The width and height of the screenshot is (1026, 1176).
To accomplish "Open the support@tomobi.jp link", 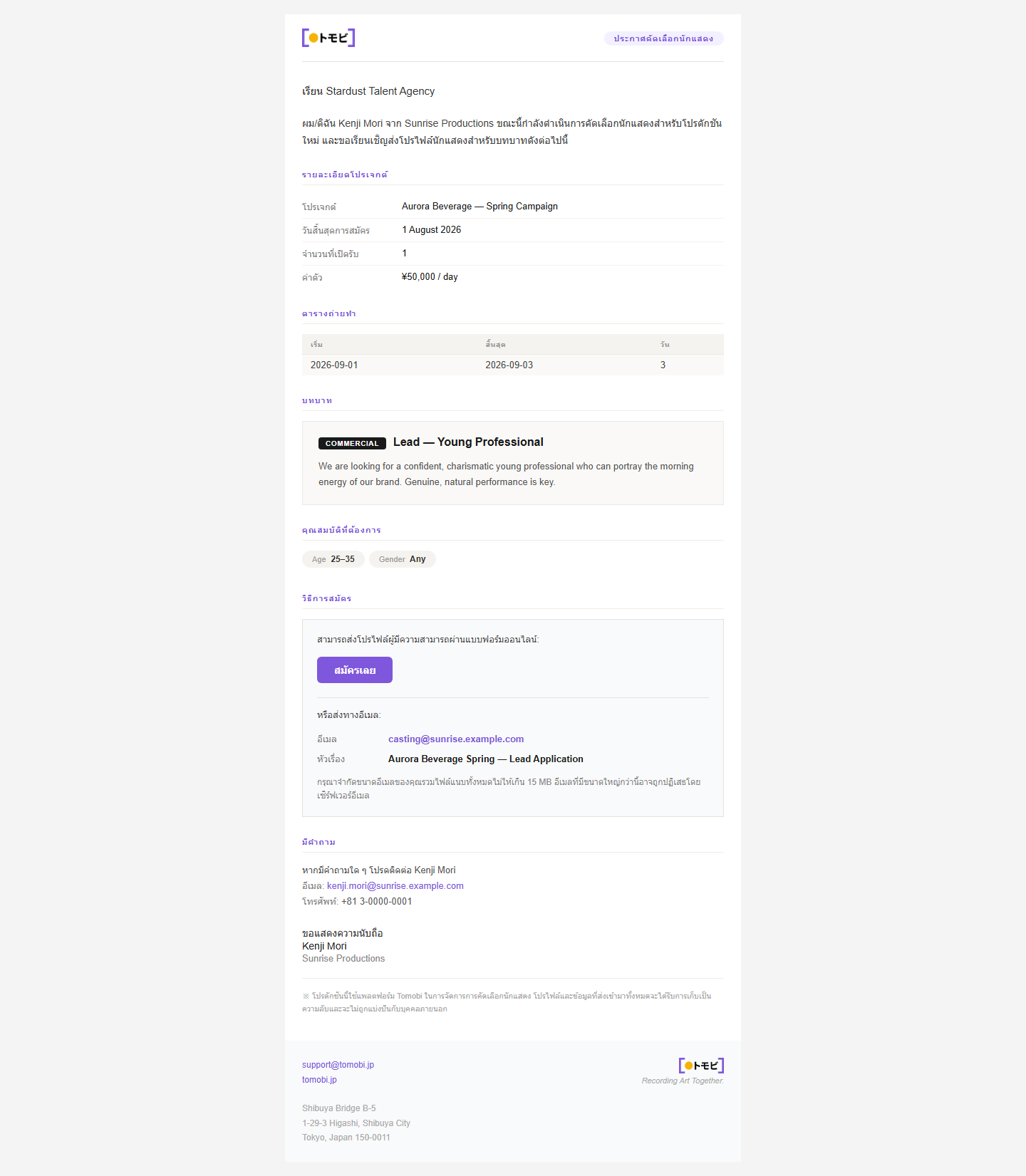I will 338,1065.
